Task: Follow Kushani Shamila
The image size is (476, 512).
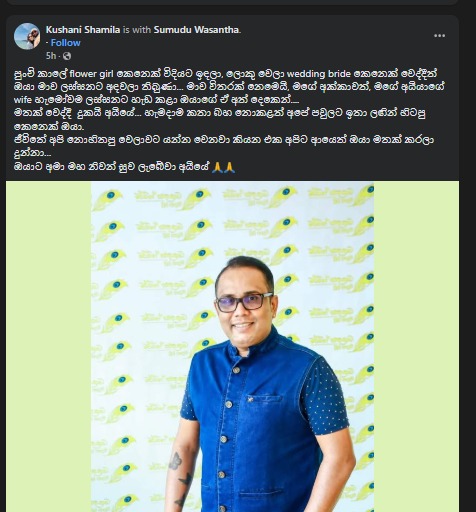Action: (65, 43)
